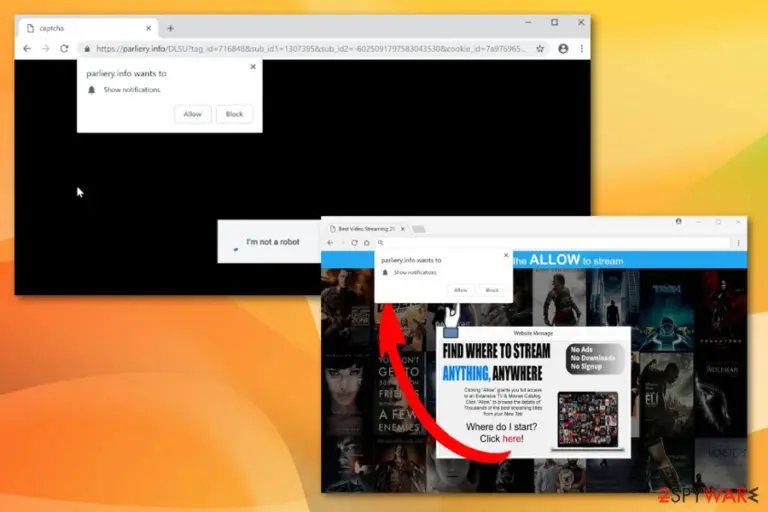Minimize the captcha browser window
Screen dimensions: 768x512
(x=528, y=23)
